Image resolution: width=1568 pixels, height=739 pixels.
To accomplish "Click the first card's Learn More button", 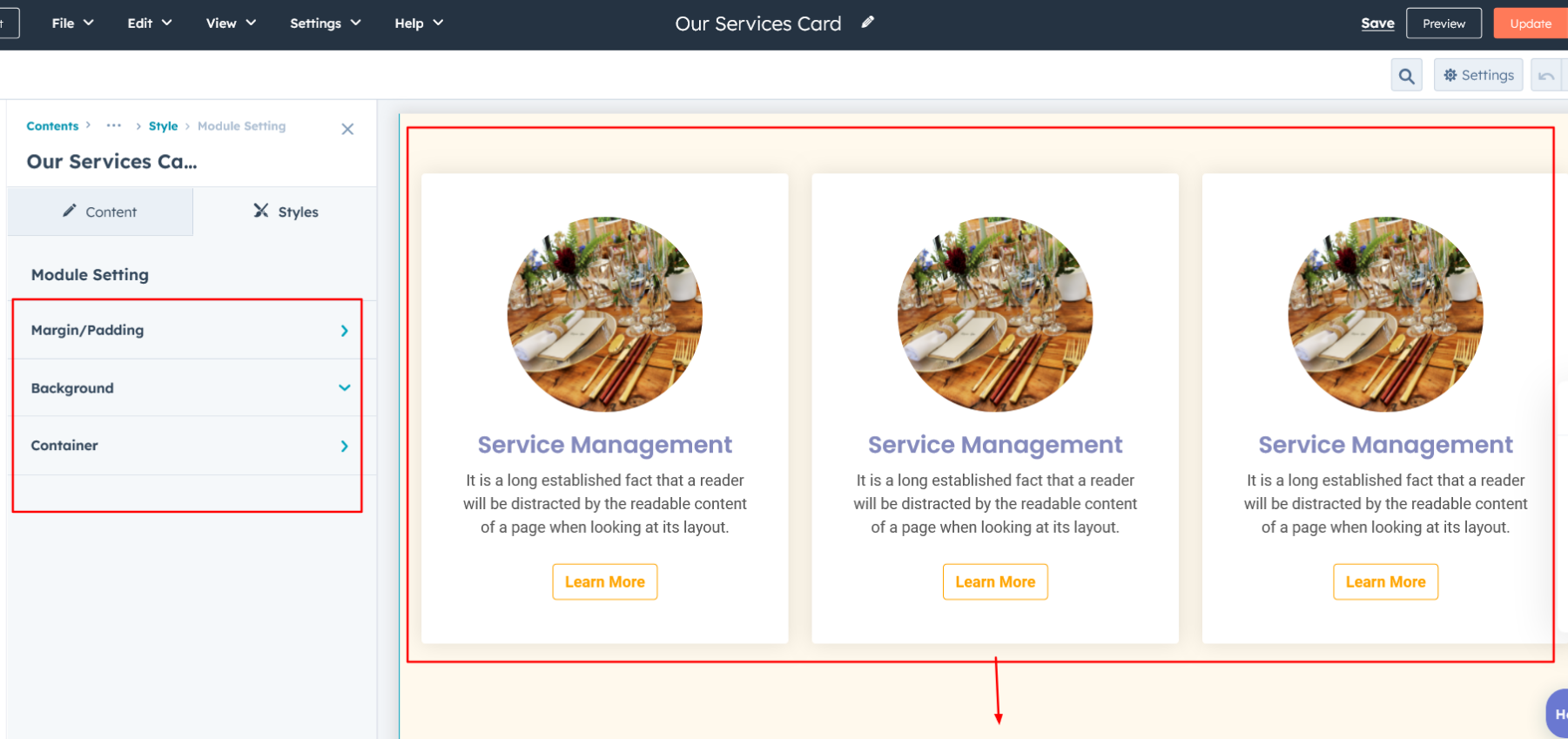I will point(604,581).
